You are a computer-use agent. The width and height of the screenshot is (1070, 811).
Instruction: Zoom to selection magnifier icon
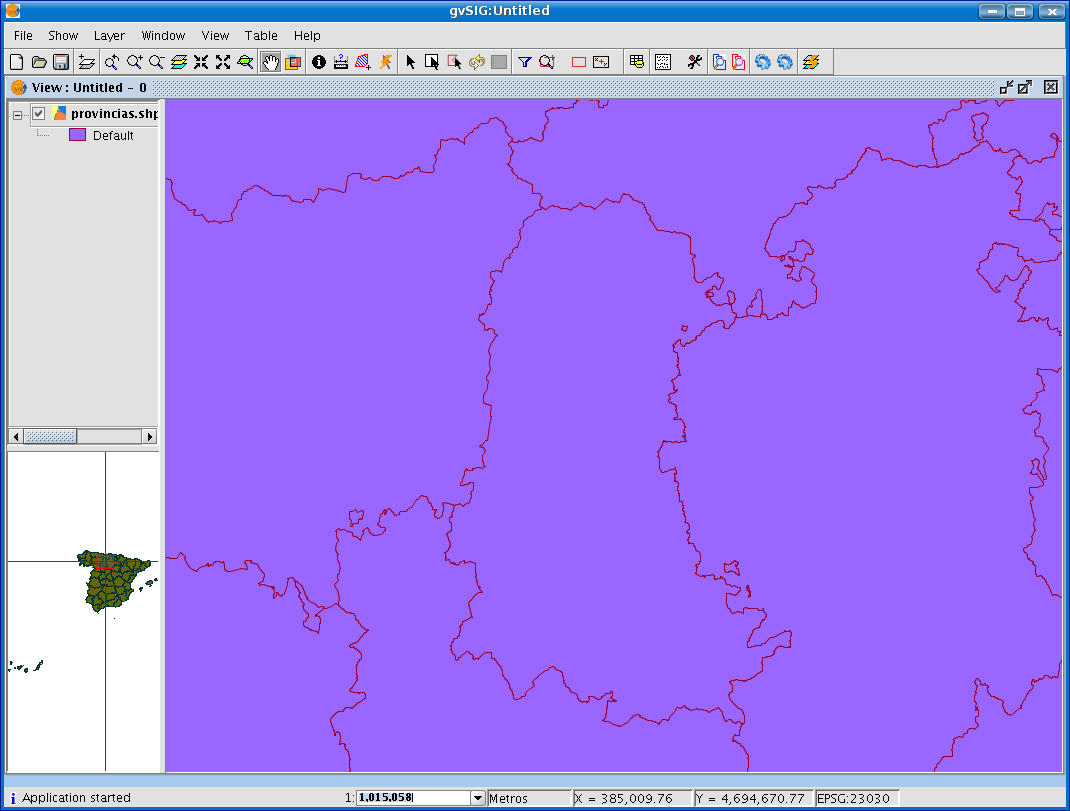[x=547, y=62]
